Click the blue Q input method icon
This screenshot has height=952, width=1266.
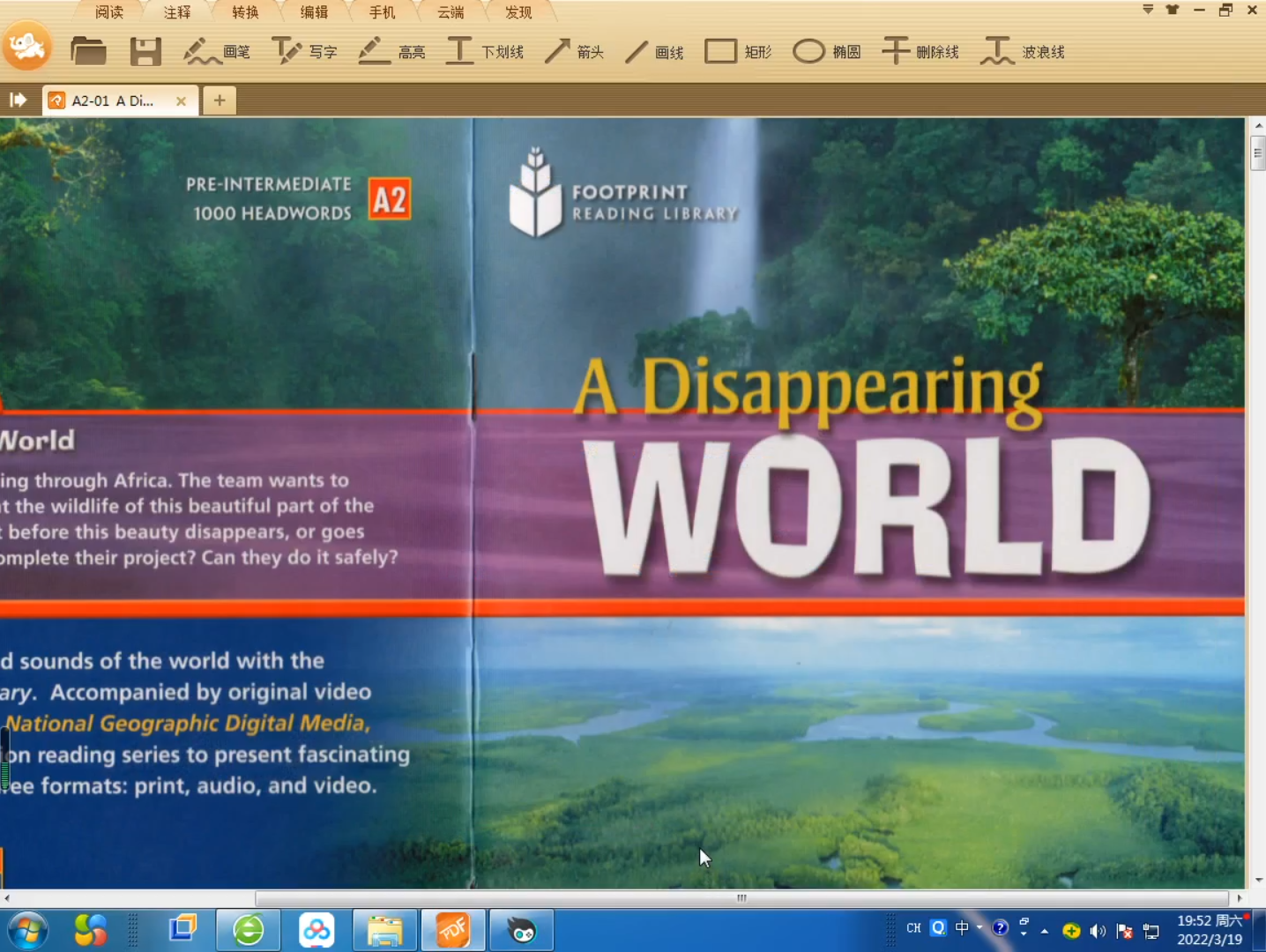[939, 928]
